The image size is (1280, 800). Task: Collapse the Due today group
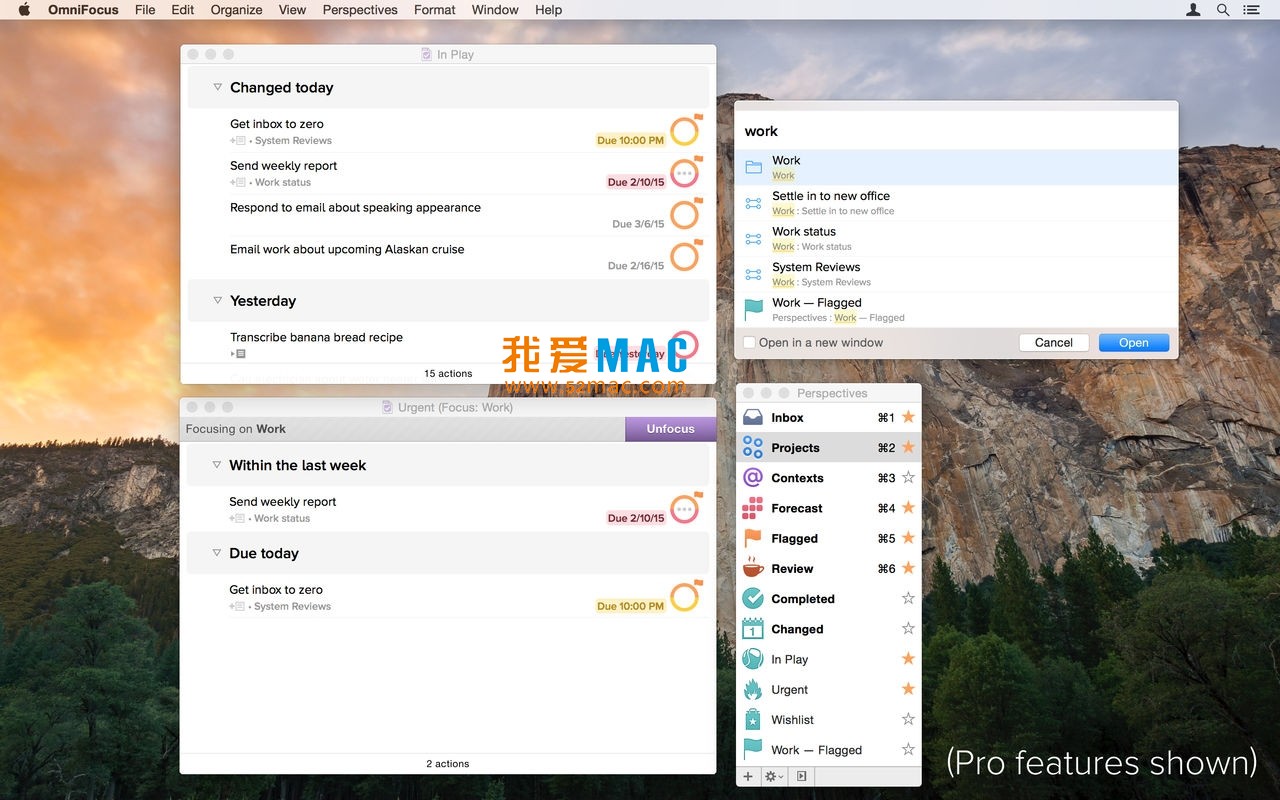(x=217, y=553)
